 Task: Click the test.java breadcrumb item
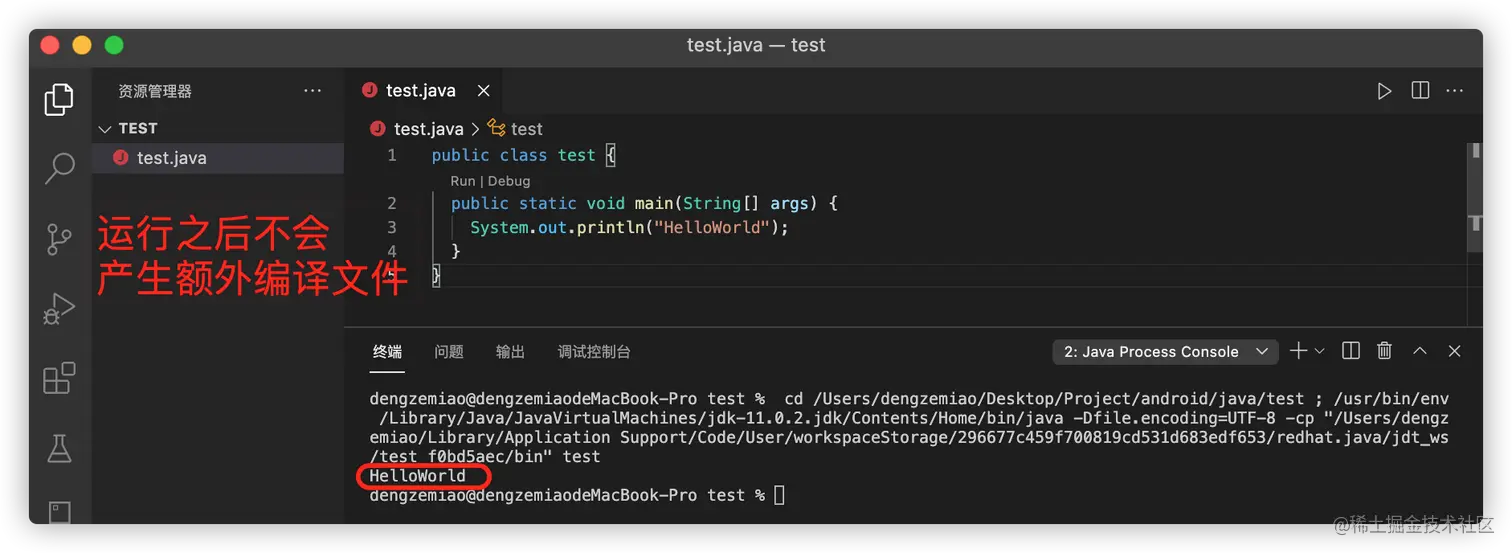[x=428, y=129]
